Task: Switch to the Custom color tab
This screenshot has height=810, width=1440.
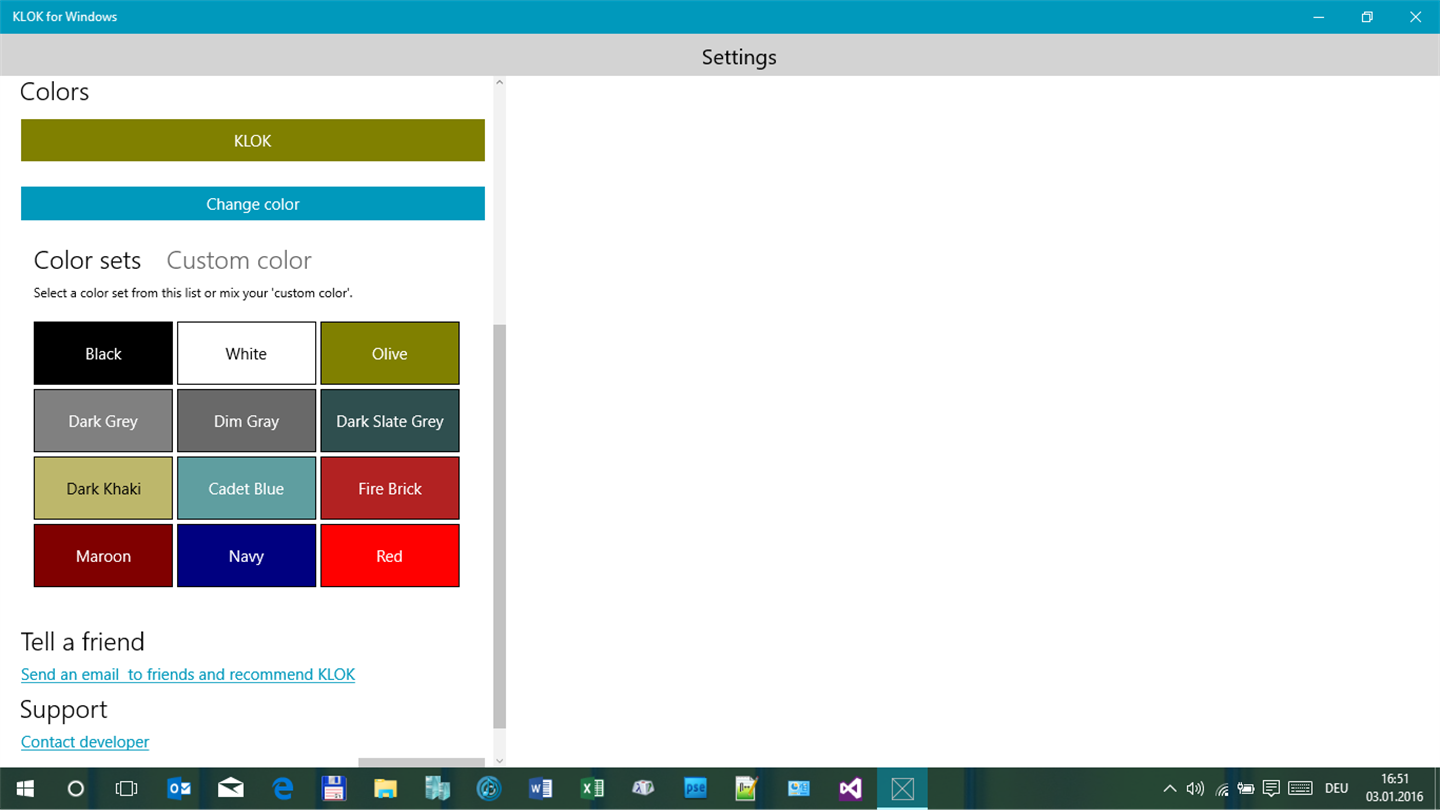Action: coord(239,260)
